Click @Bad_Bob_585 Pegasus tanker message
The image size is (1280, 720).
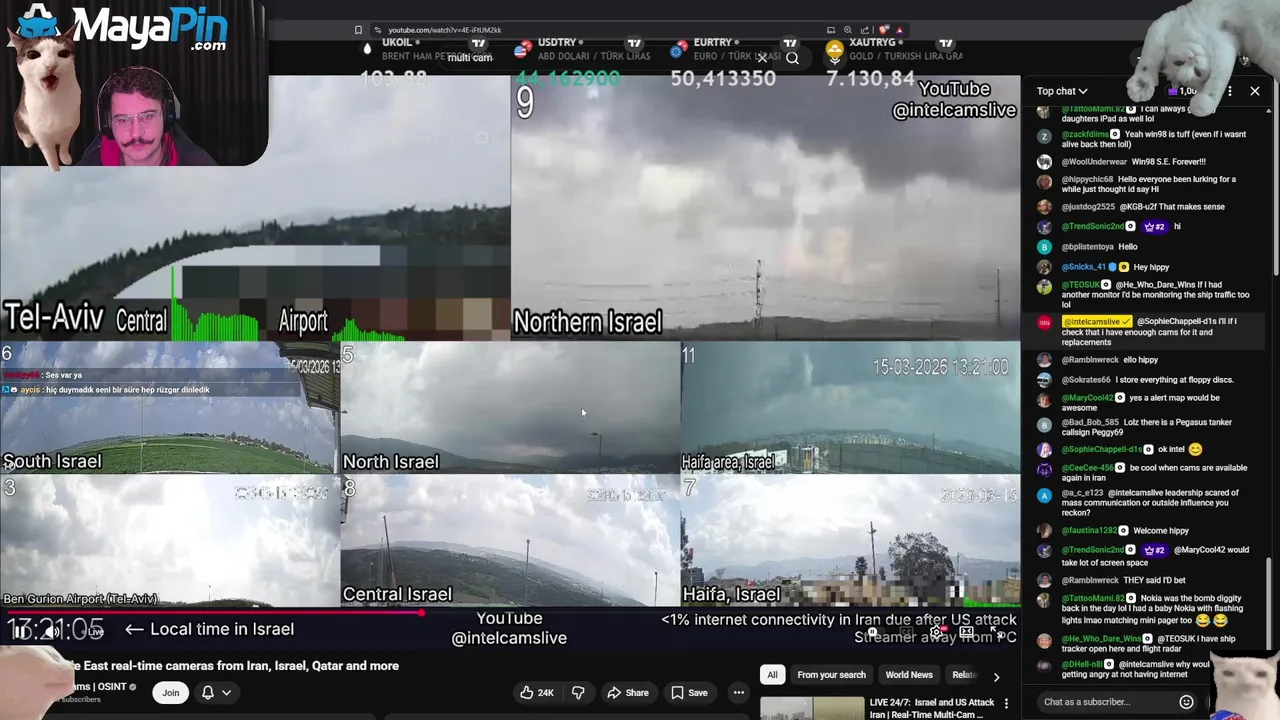(x=1141, y=428)
